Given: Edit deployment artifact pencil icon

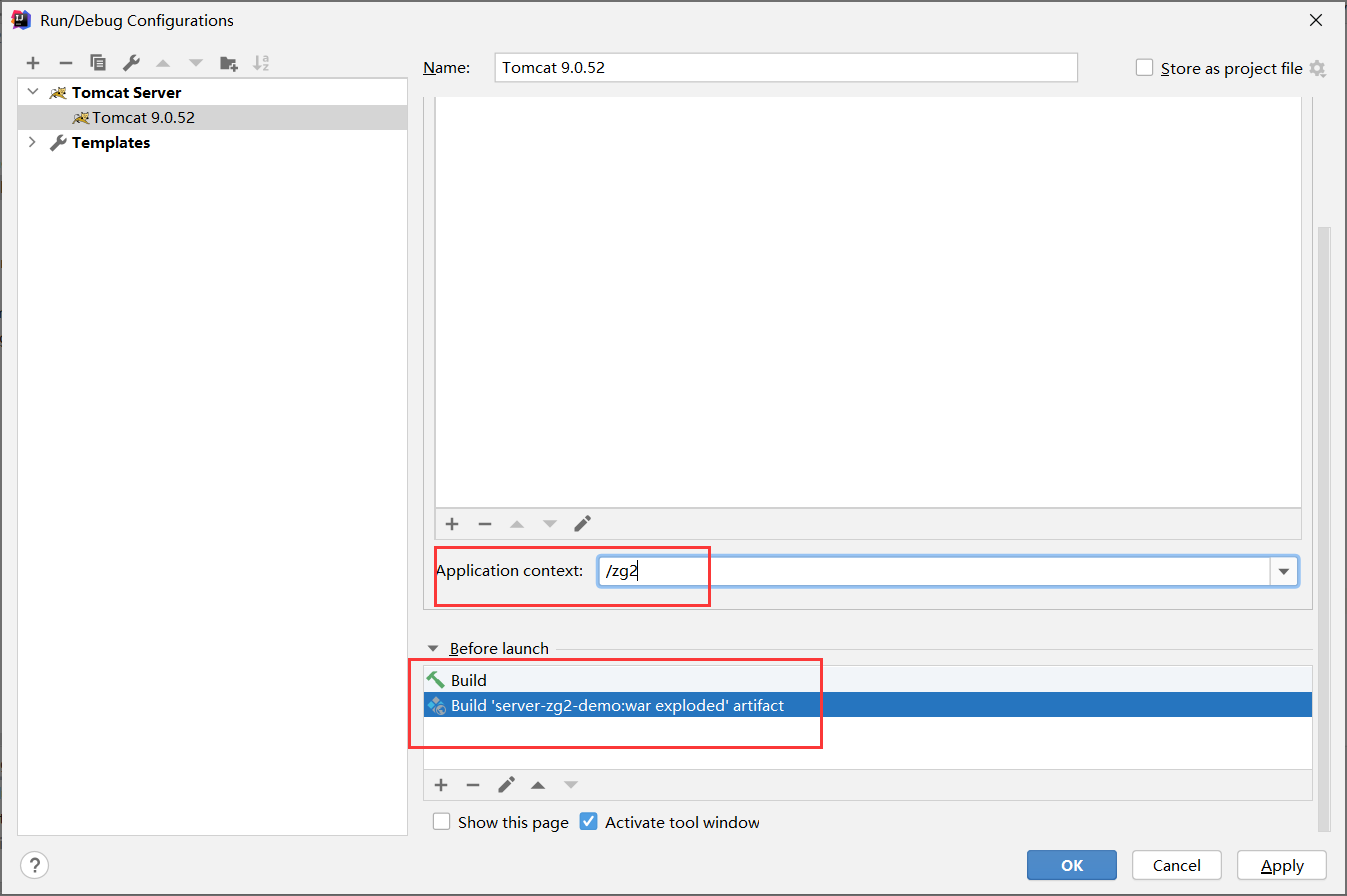Looking at the screenshot, I should click(x=583, y=524).
